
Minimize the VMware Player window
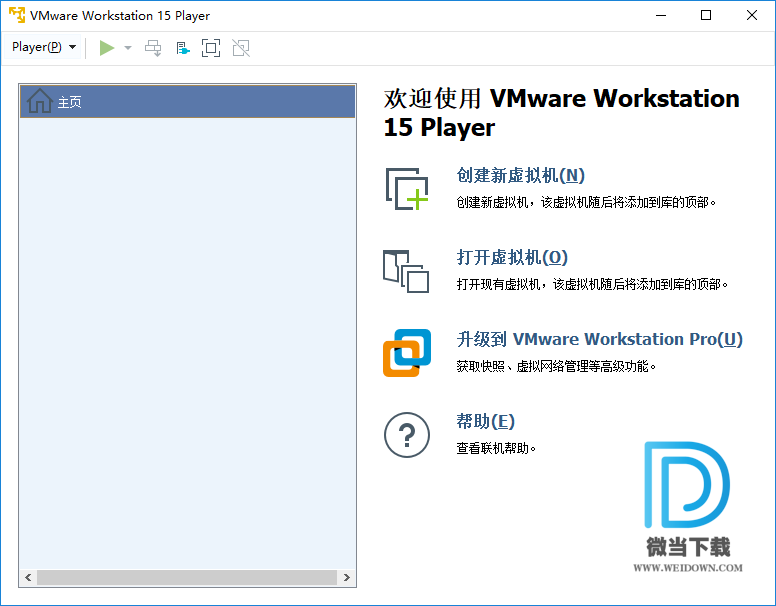661,15
